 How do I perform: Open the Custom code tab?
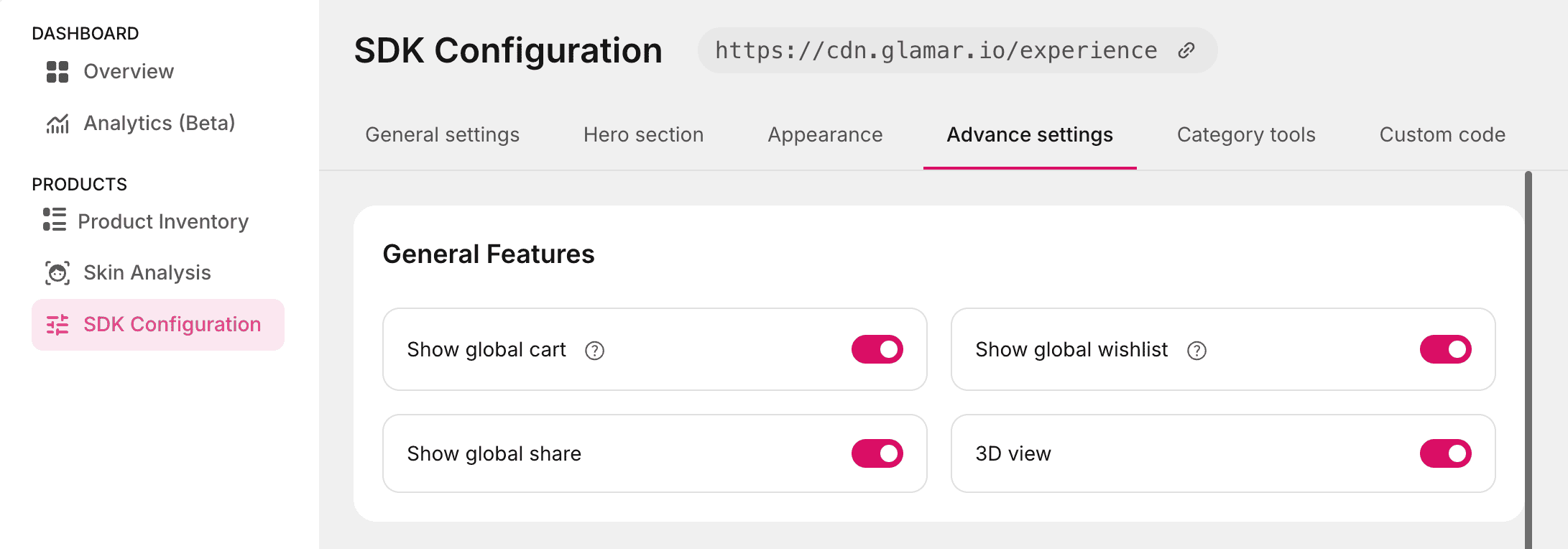(1442, 135)
